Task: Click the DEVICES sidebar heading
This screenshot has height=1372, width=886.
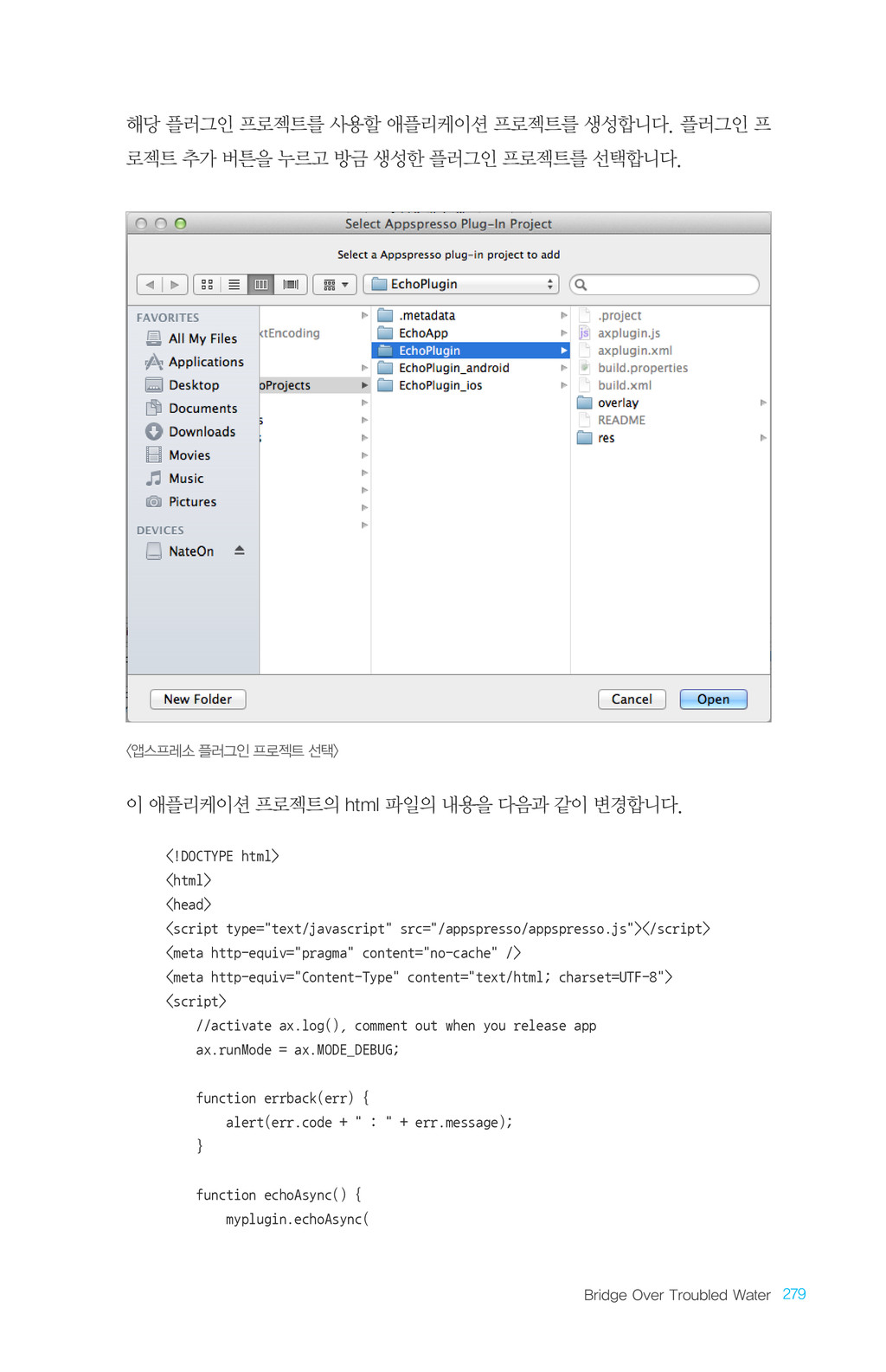Action: point(160,531)
